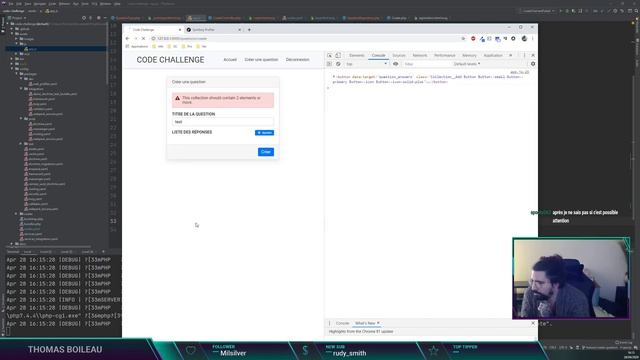Collapse the packages folder in tree
Viewport: 640px width, 360px height.
(x=17, y=74)
